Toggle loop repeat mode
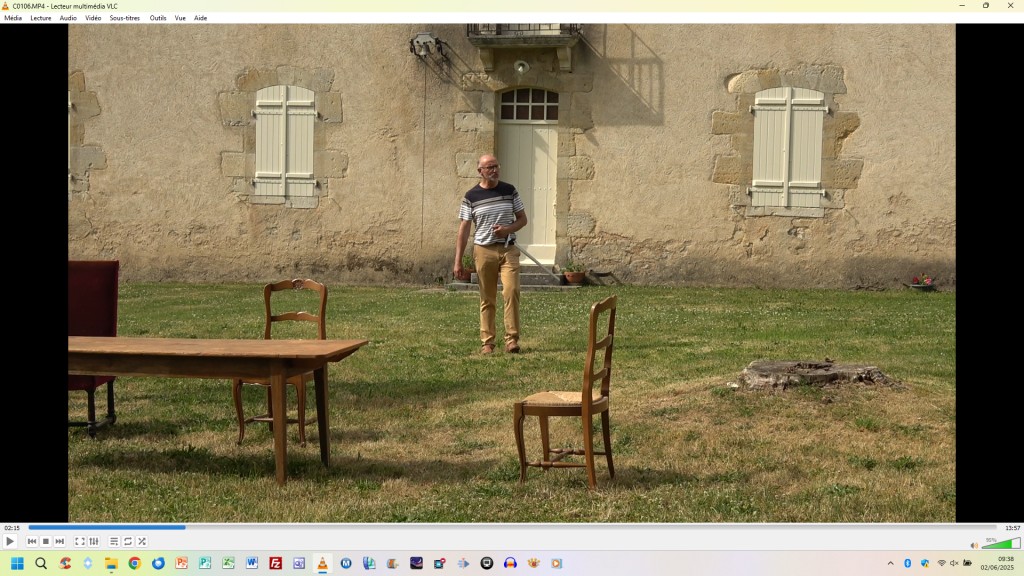 tap(128, 541)
